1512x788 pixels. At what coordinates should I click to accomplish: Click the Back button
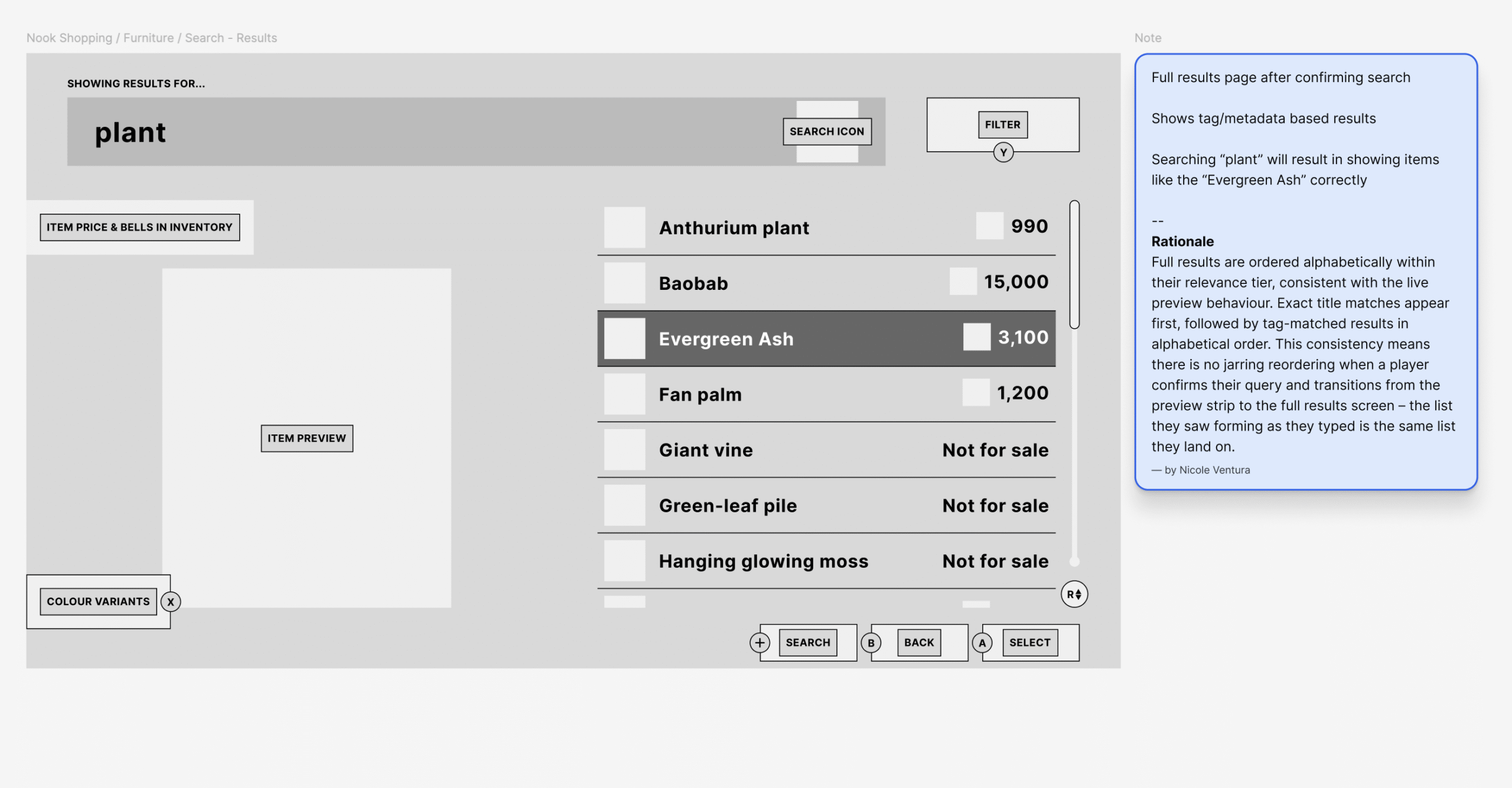(918, 642)
